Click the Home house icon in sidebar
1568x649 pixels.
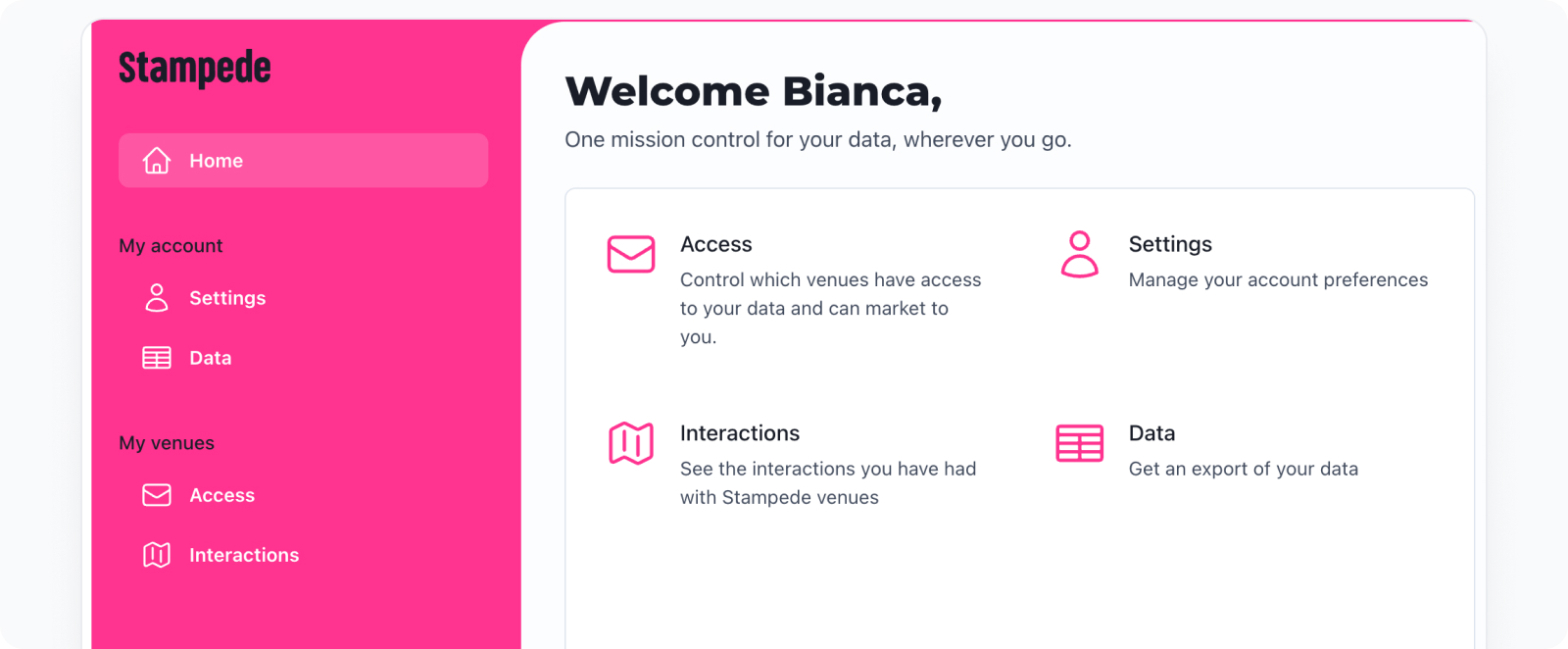pos(157,161)
